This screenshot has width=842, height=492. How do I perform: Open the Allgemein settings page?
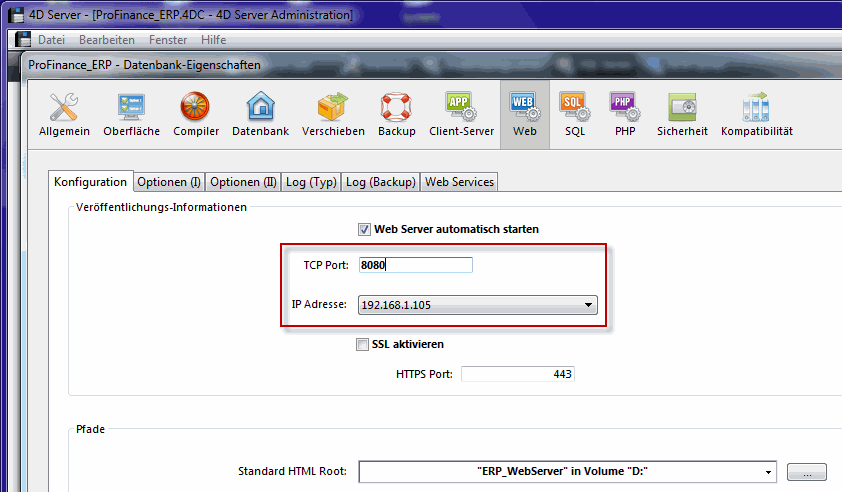64,114
